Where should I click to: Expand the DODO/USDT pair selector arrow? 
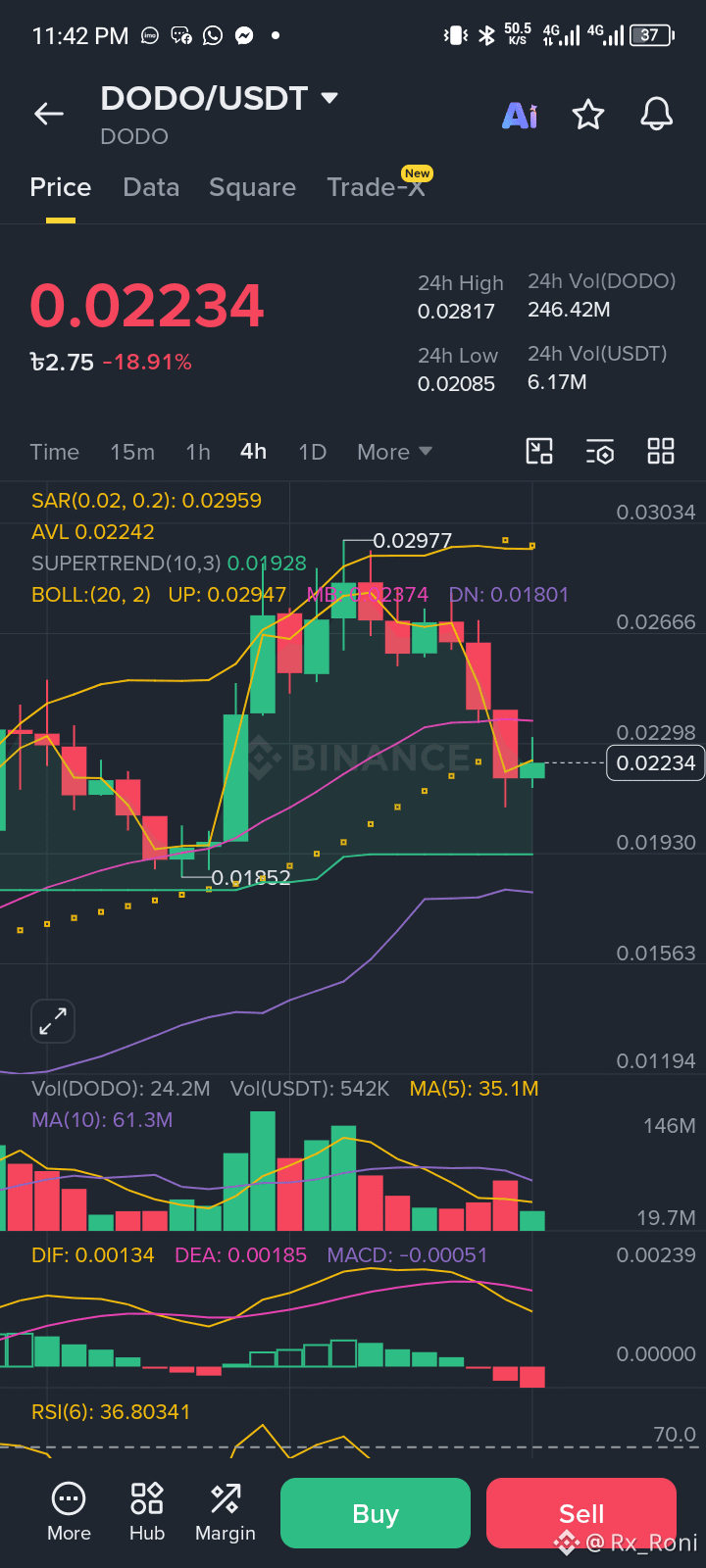[329, 98]
